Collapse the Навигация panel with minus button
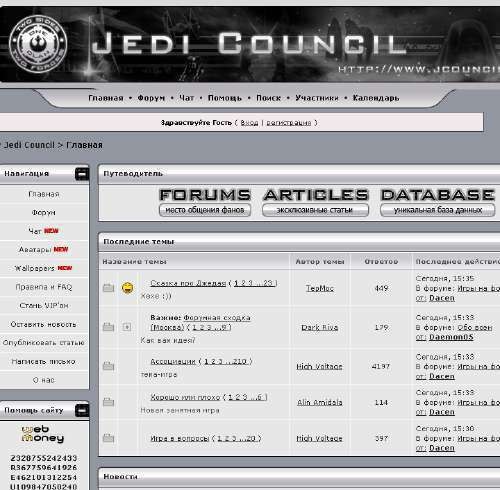The image size is (500, 490). coord(82,174)
